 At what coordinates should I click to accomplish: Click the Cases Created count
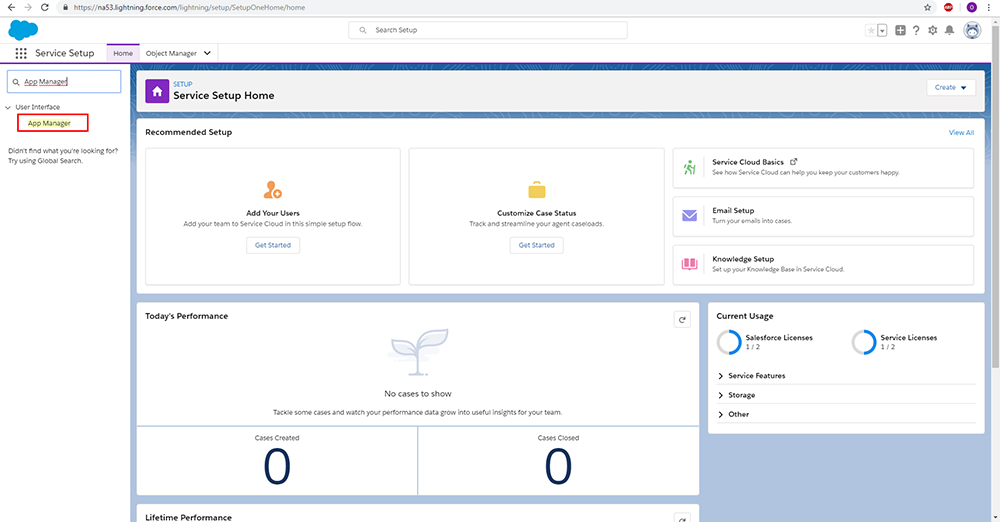pos(277,466)
